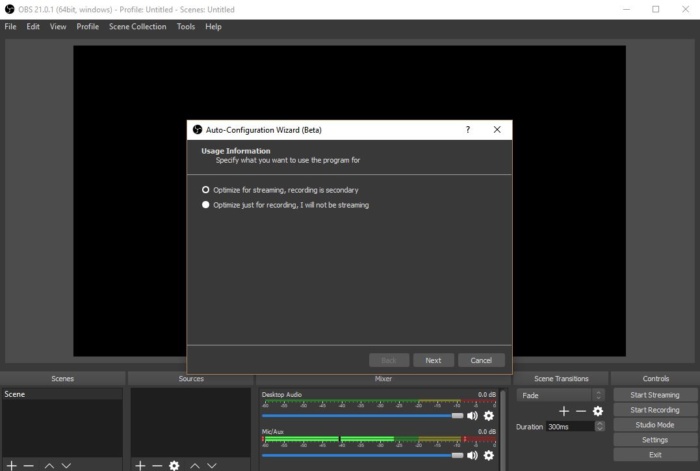Screen dimensions: 700x471
Task: Adjust the Desktop Audio volume slider
Action: tap(362, 416)
